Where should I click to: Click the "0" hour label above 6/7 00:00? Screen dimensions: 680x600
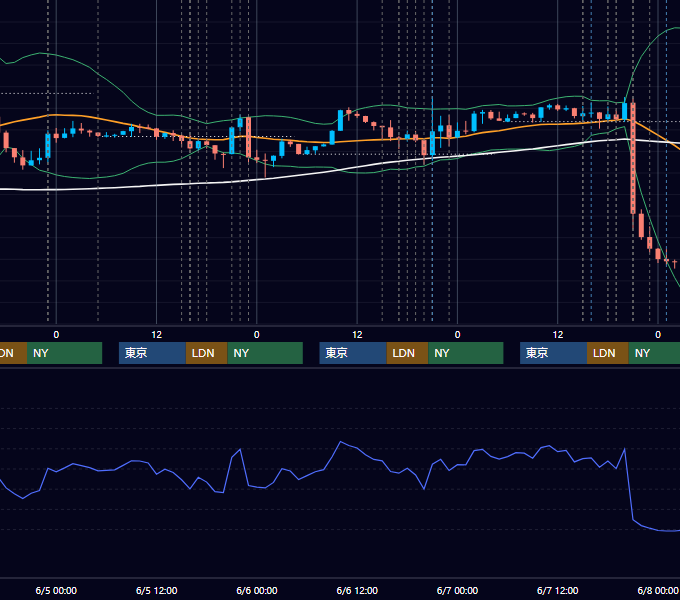(x=458, y=335)
